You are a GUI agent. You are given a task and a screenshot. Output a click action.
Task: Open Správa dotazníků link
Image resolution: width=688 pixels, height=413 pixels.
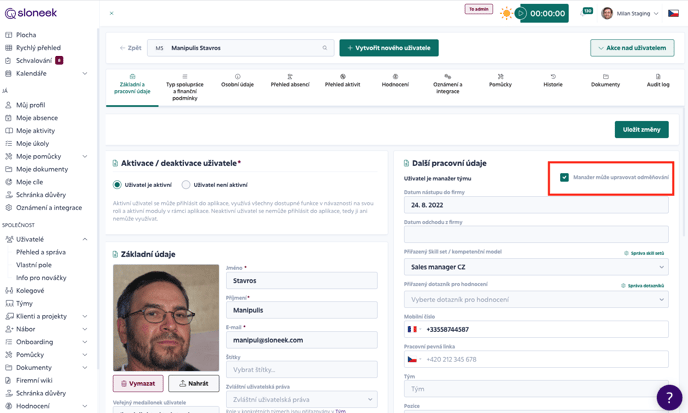pos(642,286)
